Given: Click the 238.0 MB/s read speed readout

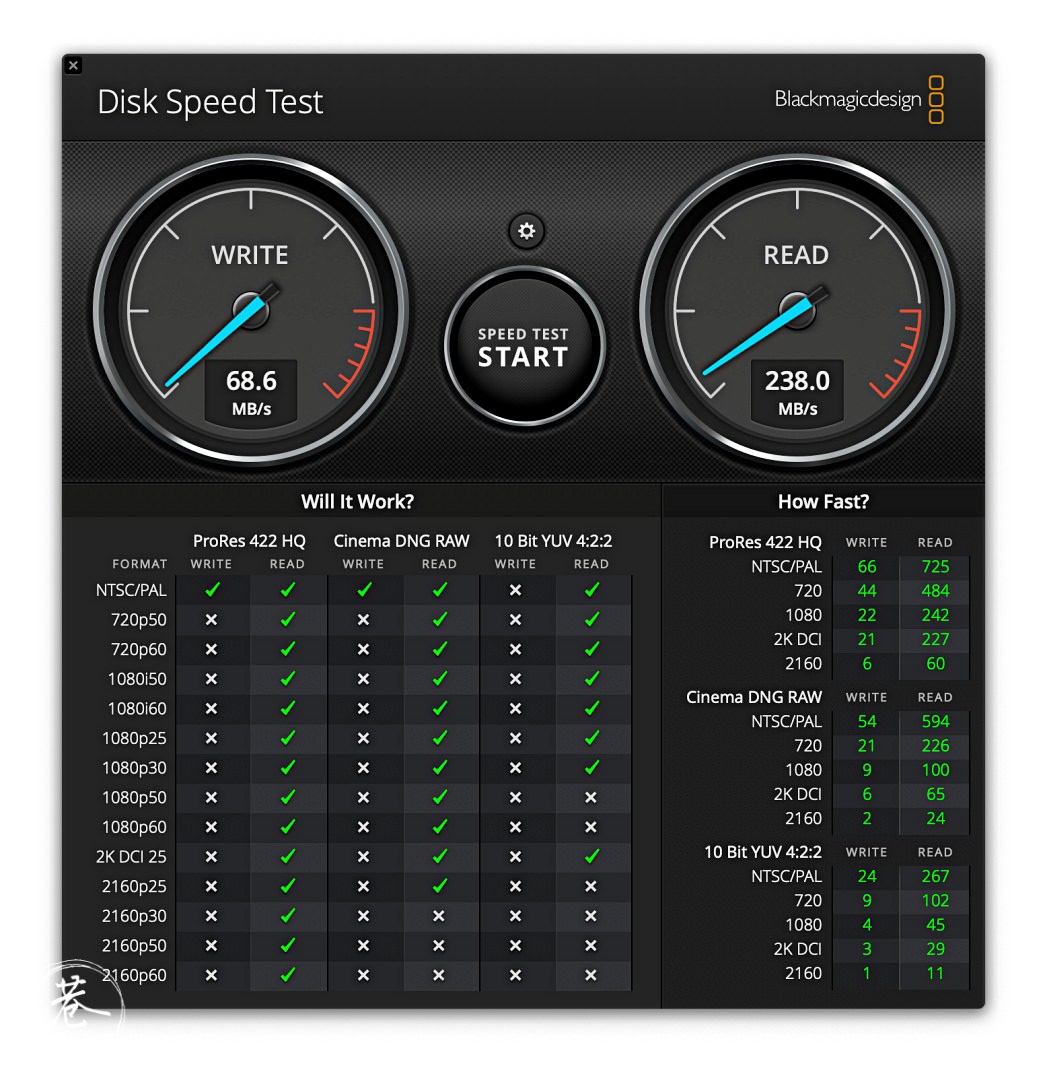Looking at the screenshot, I should (x=797, y=391).
